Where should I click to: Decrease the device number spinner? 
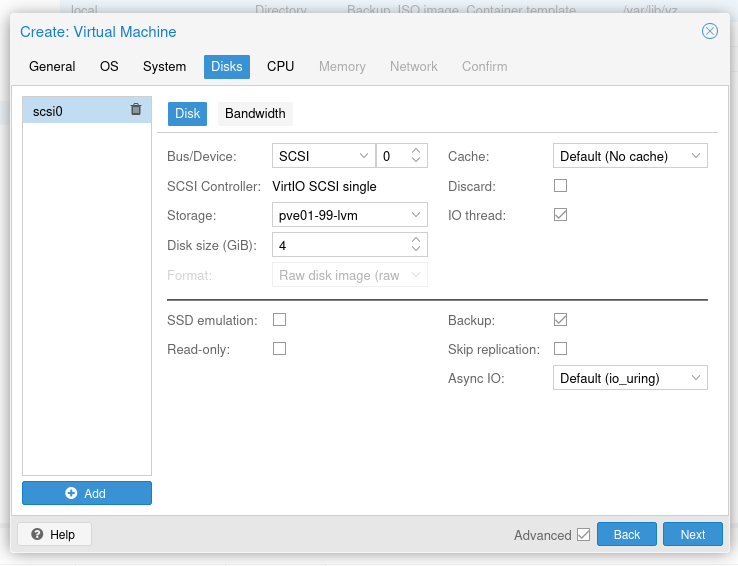pyautogui.click(x=416, y=160)
